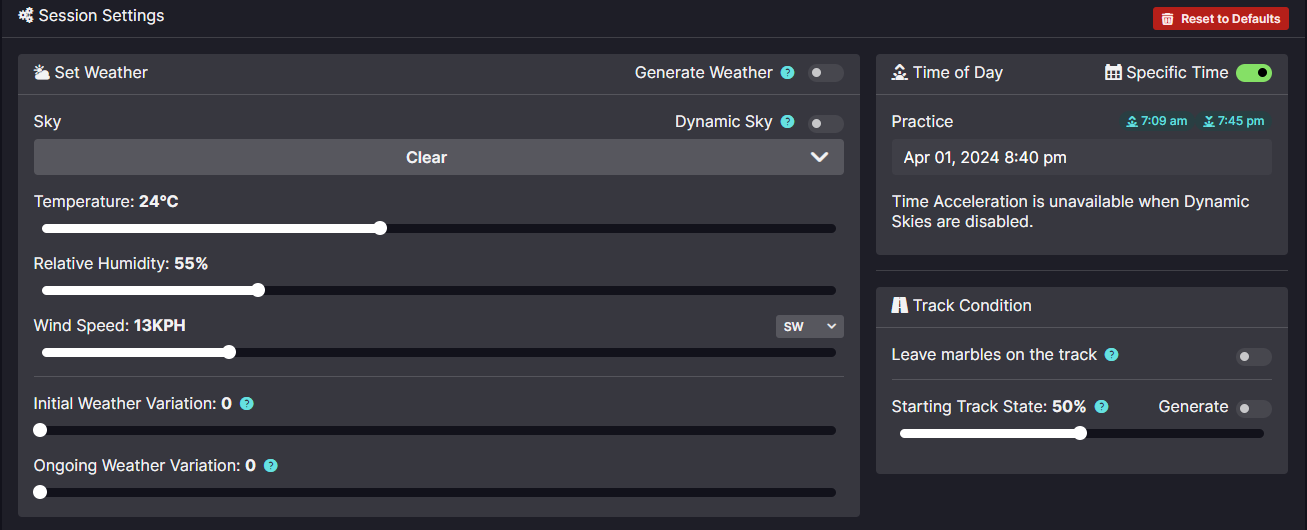The height and width of the screenshot is (530, 1307).
Task: Click the Ongoing Weather Variation help icon
Action: pyautogui.click(x=271, y=466)
